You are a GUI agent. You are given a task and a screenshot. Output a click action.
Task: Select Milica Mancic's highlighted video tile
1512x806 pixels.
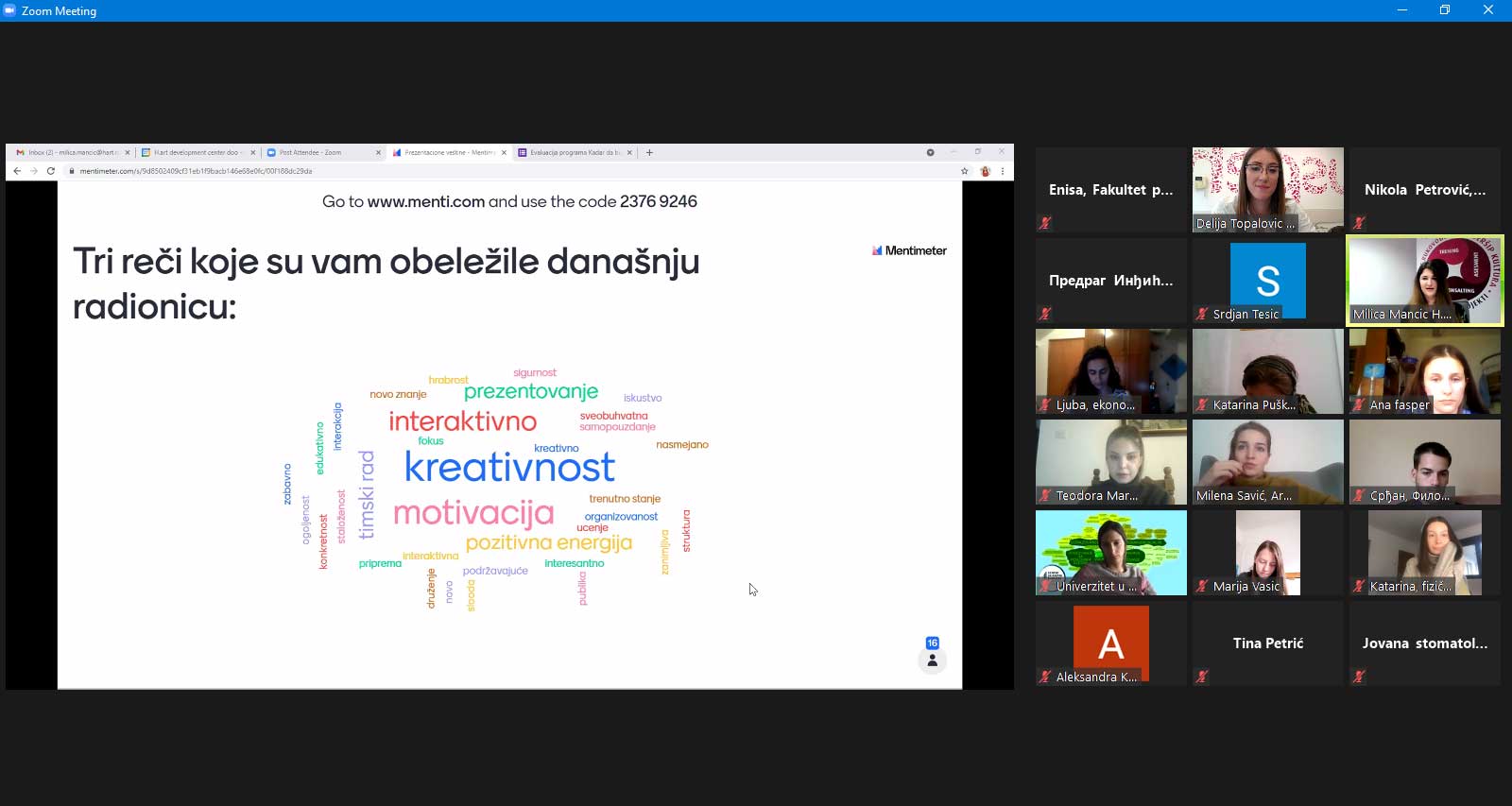(1424, 281)
